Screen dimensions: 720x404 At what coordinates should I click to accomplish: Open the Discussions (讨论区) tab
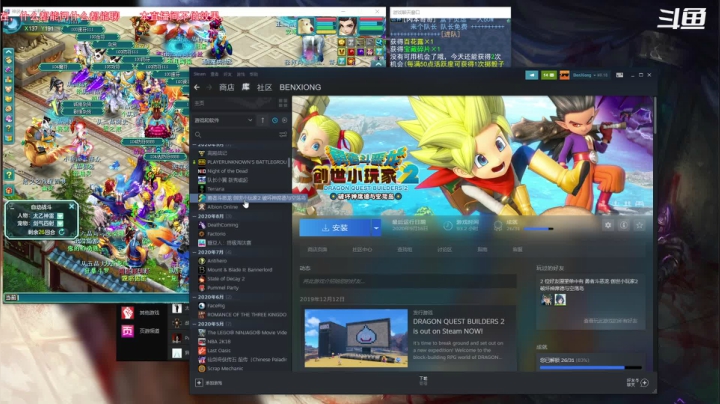click(x=444, y=250)
